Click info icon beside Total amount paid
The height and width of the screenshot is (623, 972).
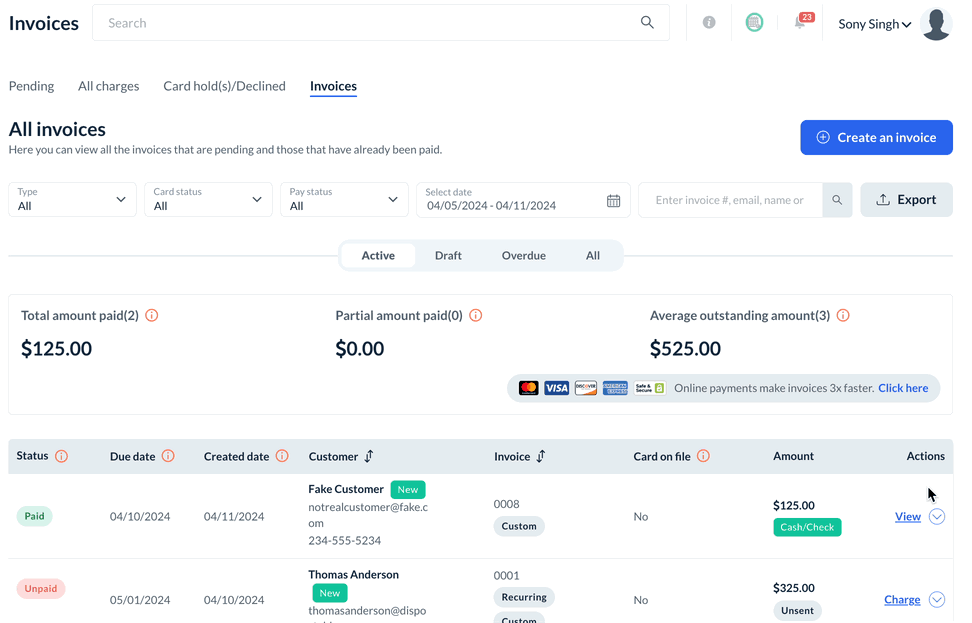click(x=152, y=315)
